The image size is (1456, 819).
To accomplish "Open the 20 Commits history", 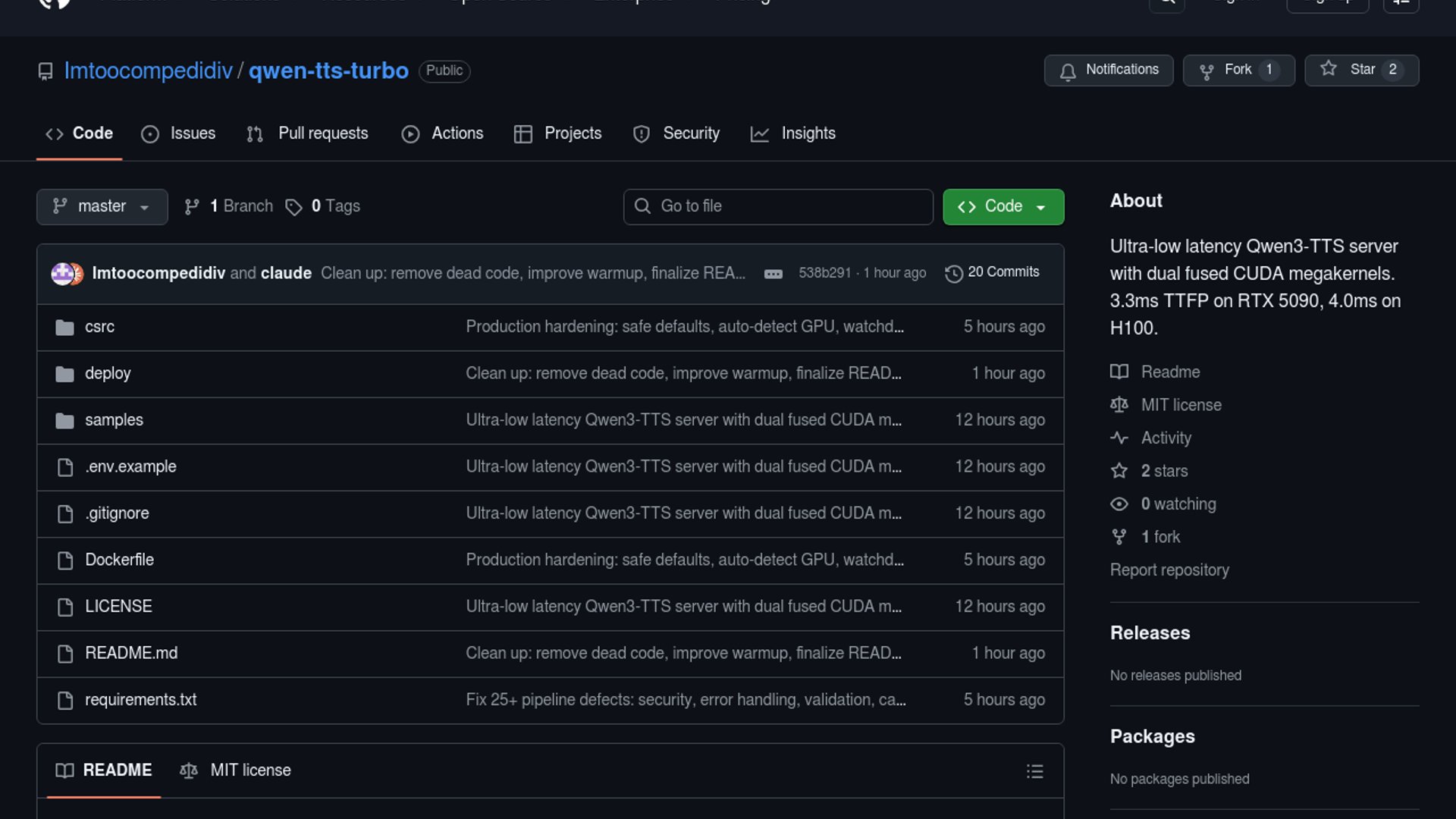I will (992, 272).
